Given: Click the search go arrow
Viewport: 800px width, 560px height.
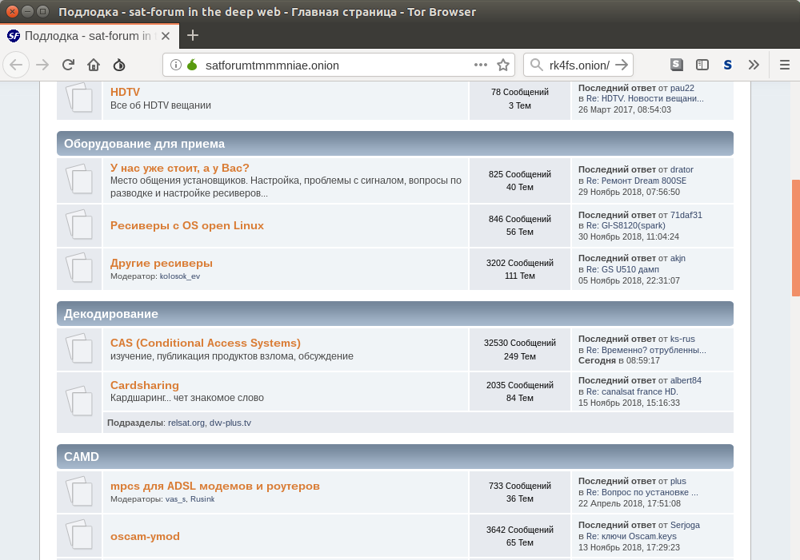Looking at the screenshot, I should [x=621, y=65].
